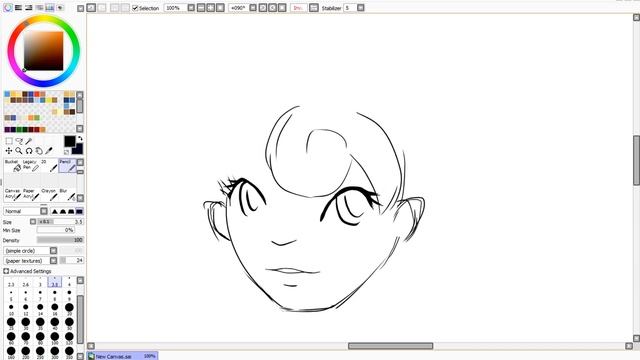Click the flip view button beside Inv.

point(313,8)
